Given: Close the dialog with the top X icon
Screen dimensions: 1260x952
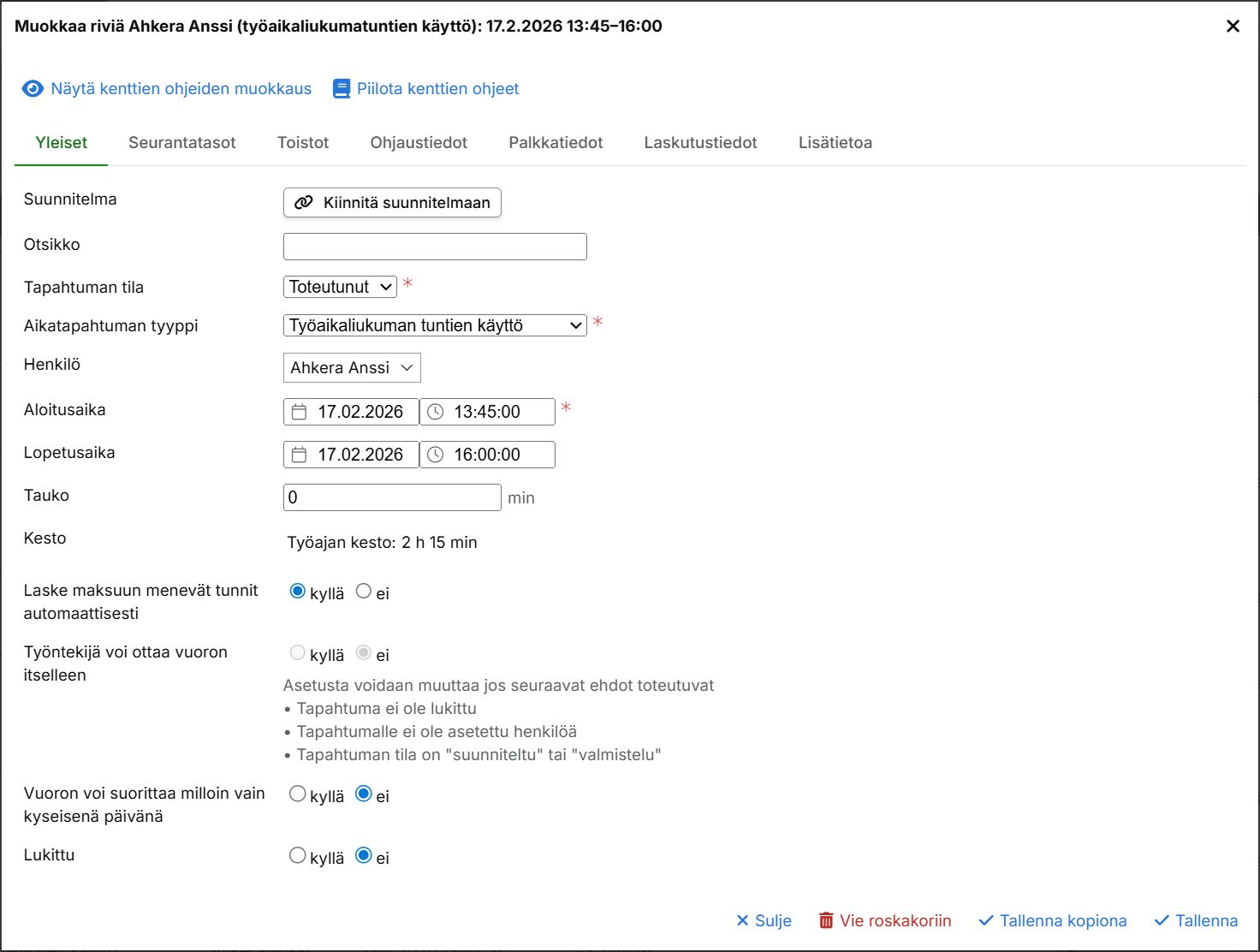Looking at the screenshot, I should click(x=1233, y=27).
